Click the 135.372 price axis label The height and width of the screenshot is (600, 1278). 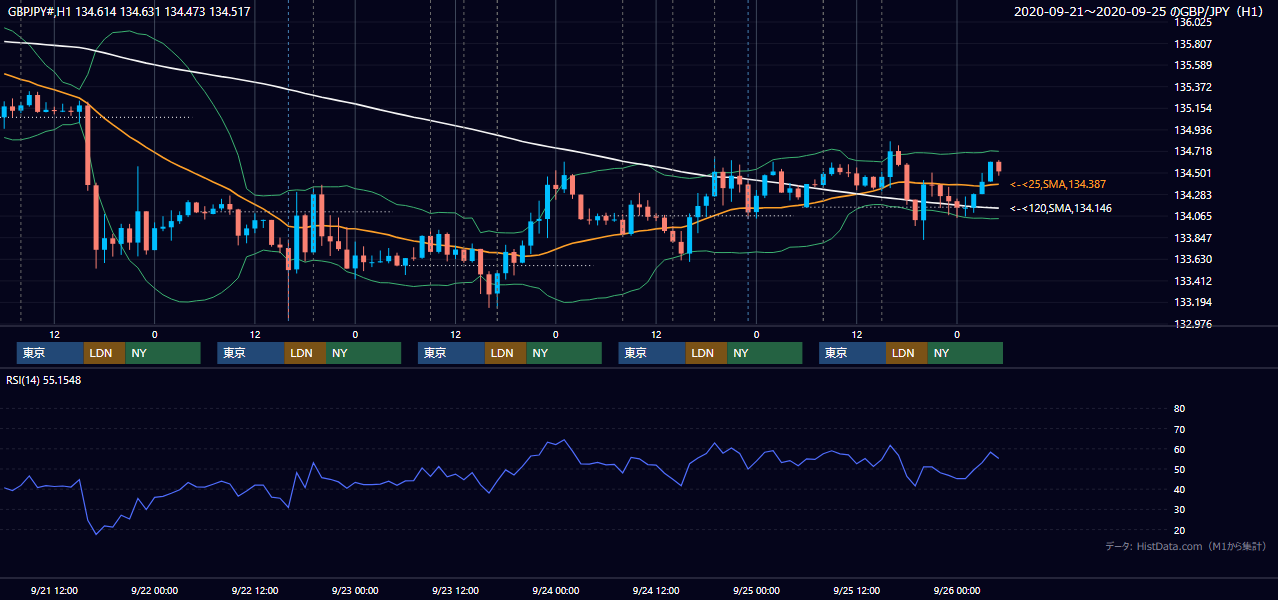tap(1195, 87)
